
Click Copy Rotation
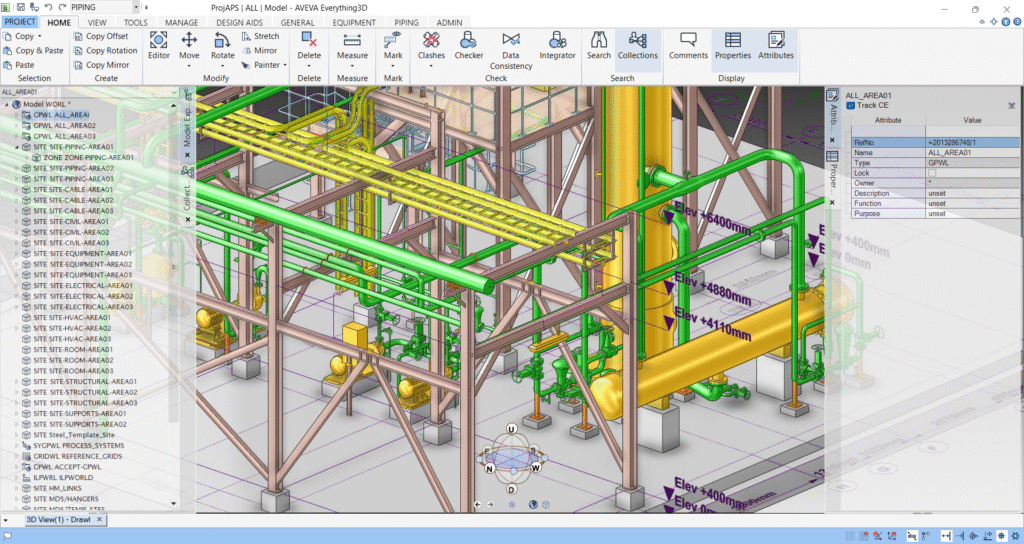tap(106, 50)
